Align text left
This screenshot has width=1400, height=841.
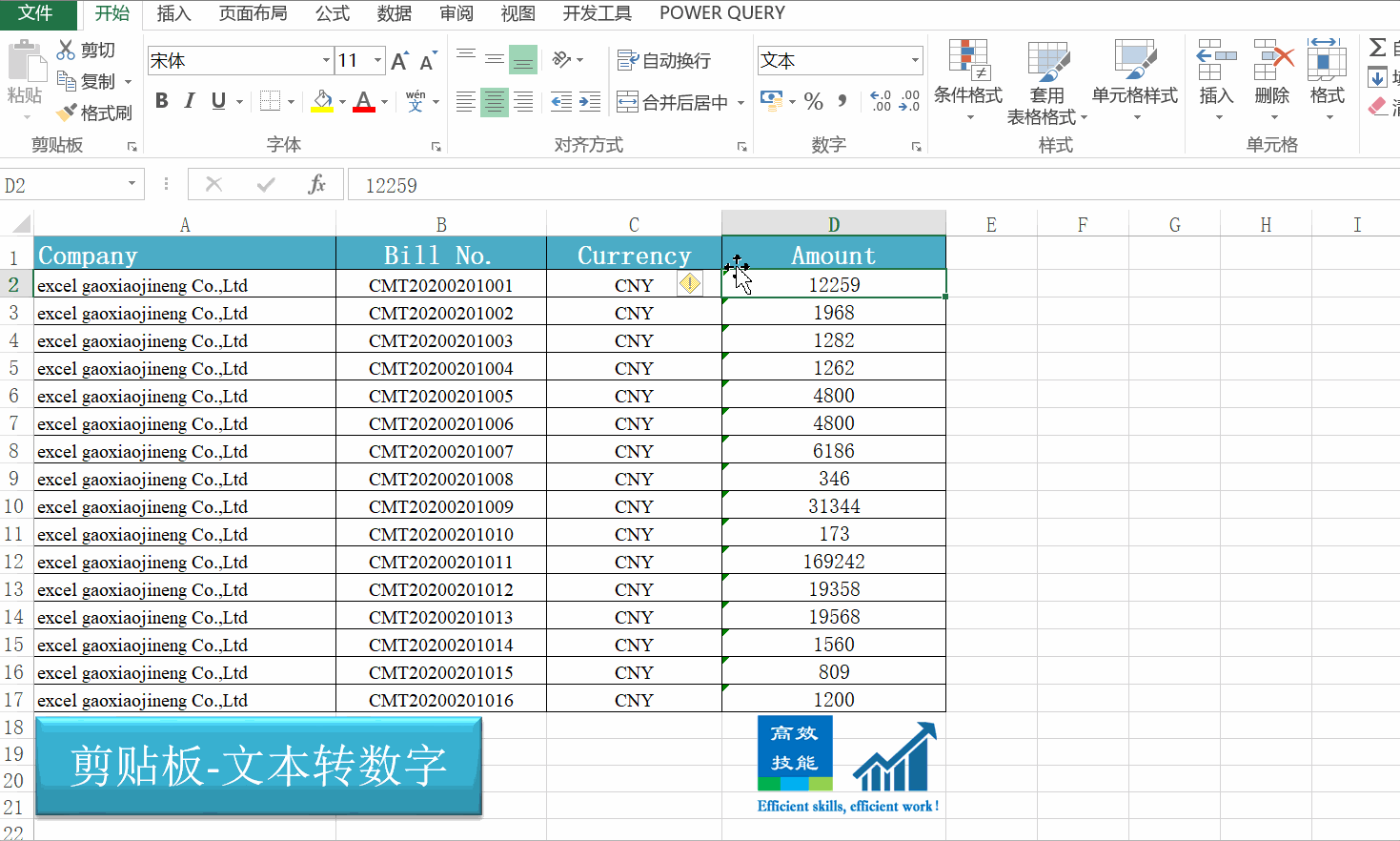pyautogui.click(x=466, y=102)
